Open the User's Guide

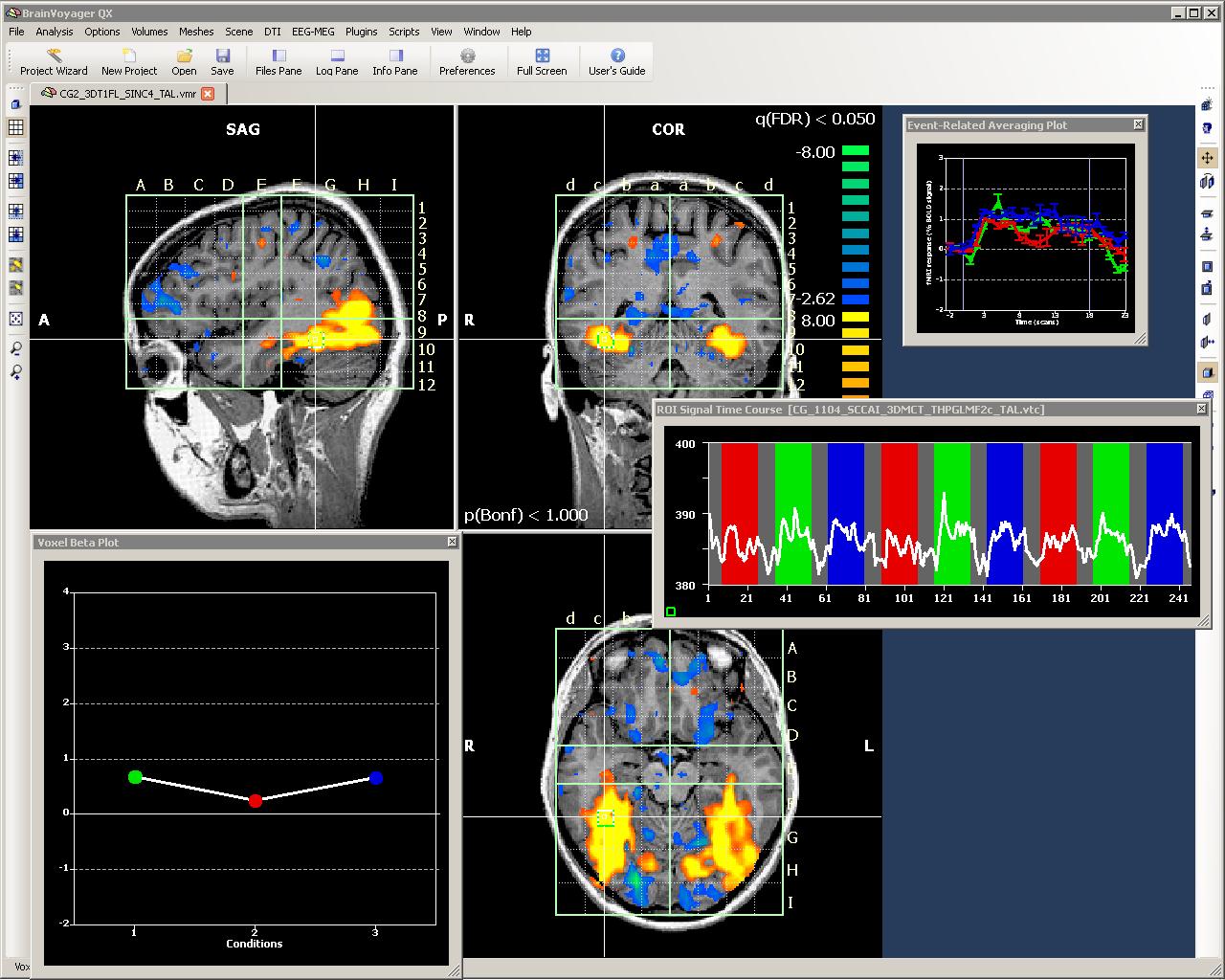617,62
